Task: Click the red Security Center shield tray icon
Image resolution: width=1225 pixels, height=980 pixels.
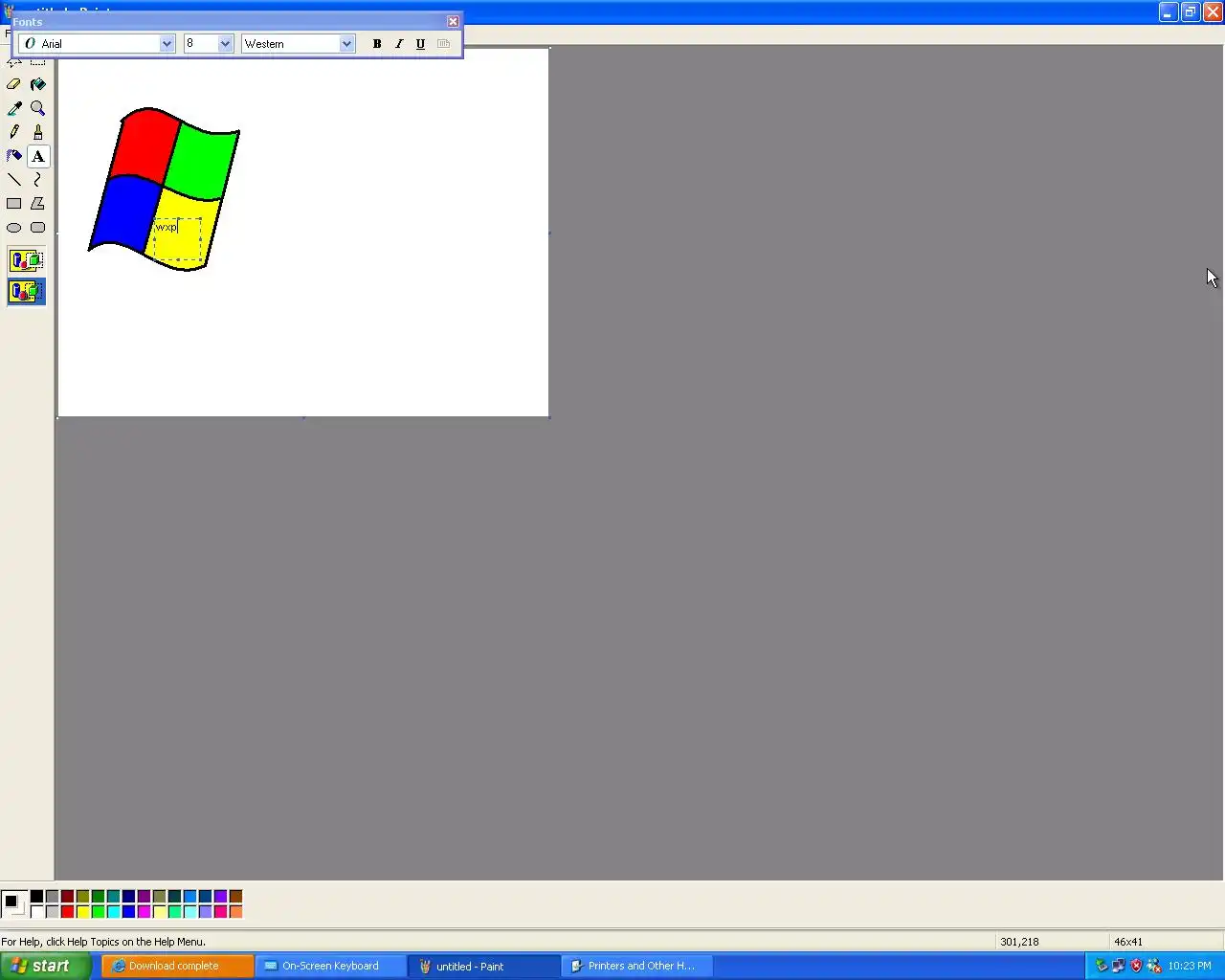Action: point(1136,966)
